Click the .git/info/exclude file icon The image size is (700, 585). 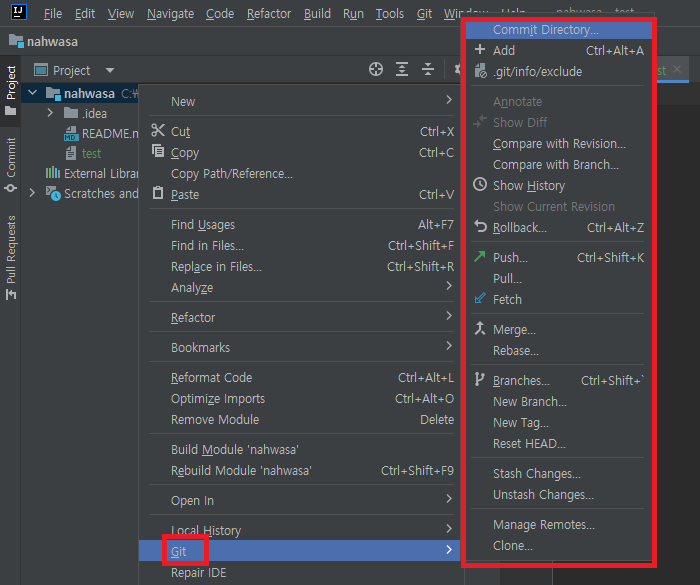[x=480, y=71]
